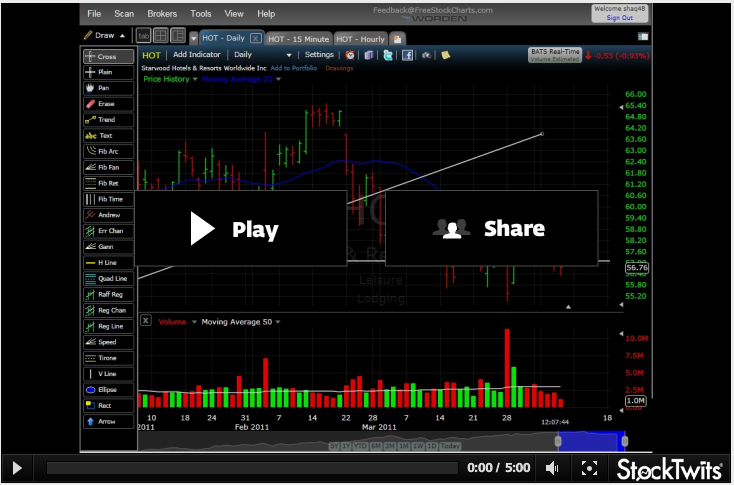734x485 pixels.
Task: Choose the Raff Reg tool
Action: coord(109,294)
